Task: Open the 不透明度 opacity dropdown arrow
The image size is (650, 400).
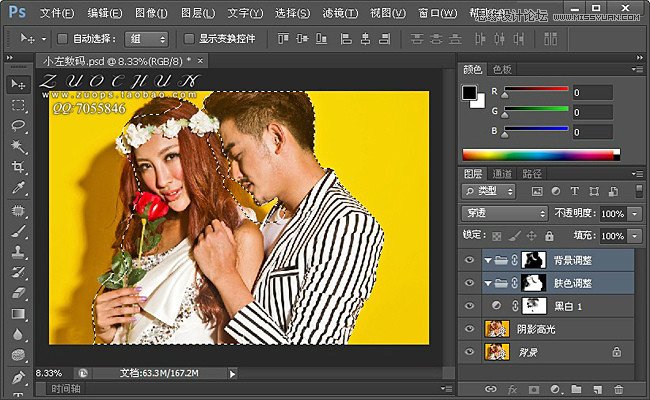Action: [x=635, y=214]
